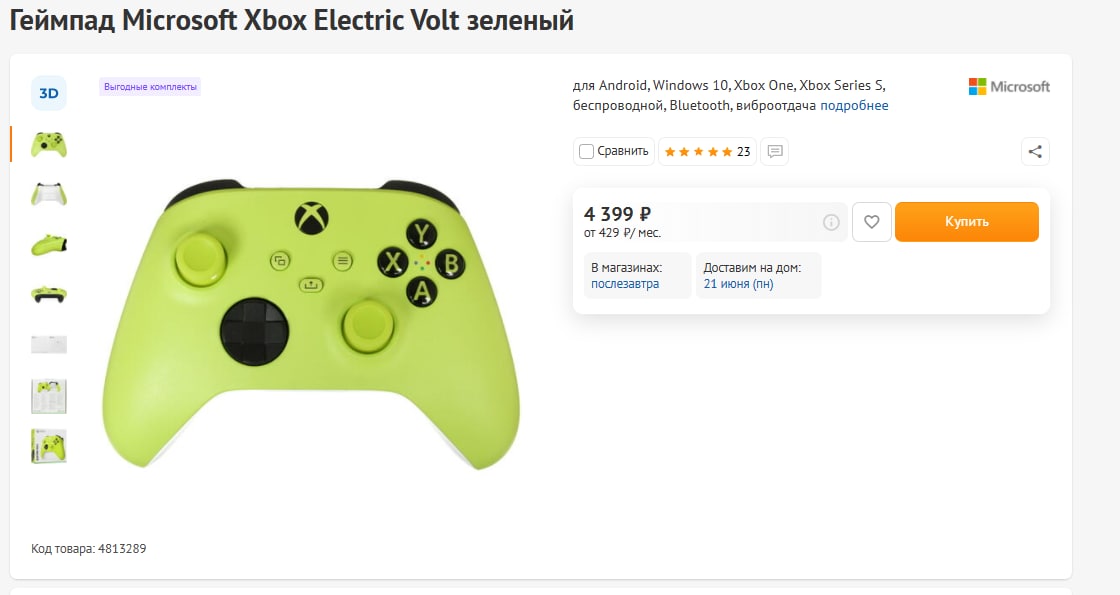Tick the Сравнить checkbox
The image size is (1120, 595).
click(586, 151)
